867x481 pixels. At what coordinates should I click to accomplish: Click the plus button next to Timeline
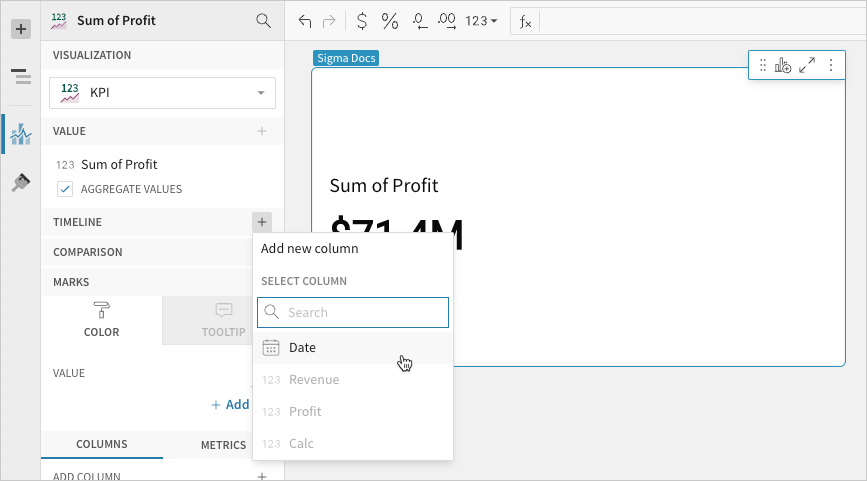pyautogui.click(x=261, y=222)
